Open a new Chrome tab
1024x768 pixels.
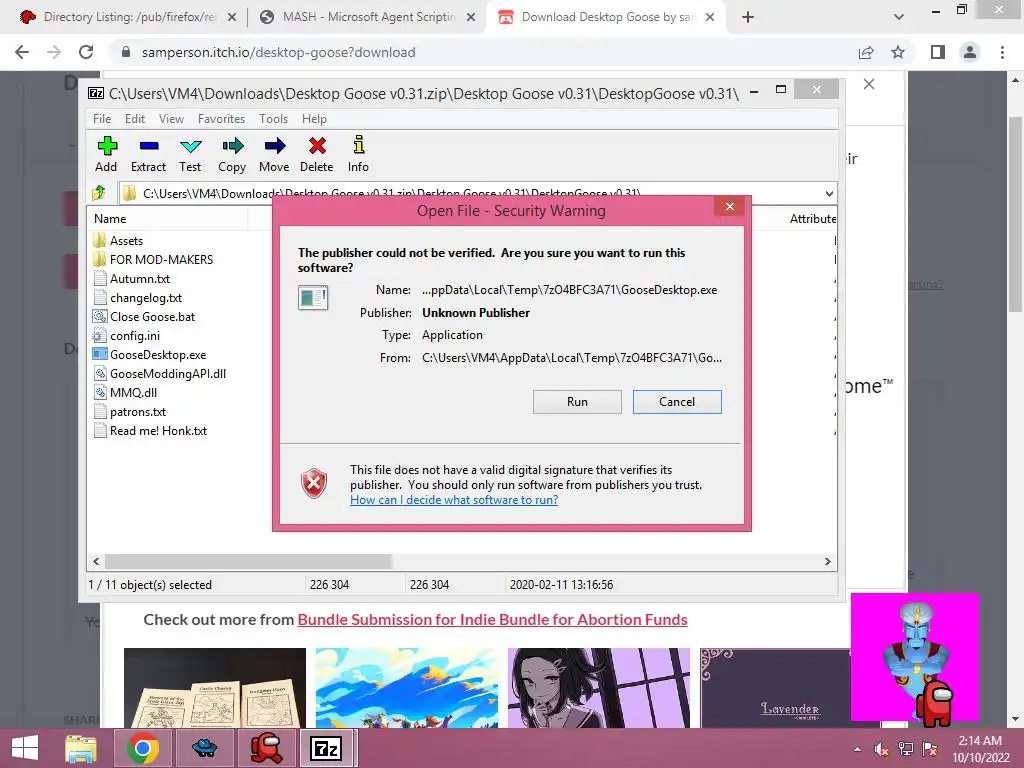click(x=748, y=17)
